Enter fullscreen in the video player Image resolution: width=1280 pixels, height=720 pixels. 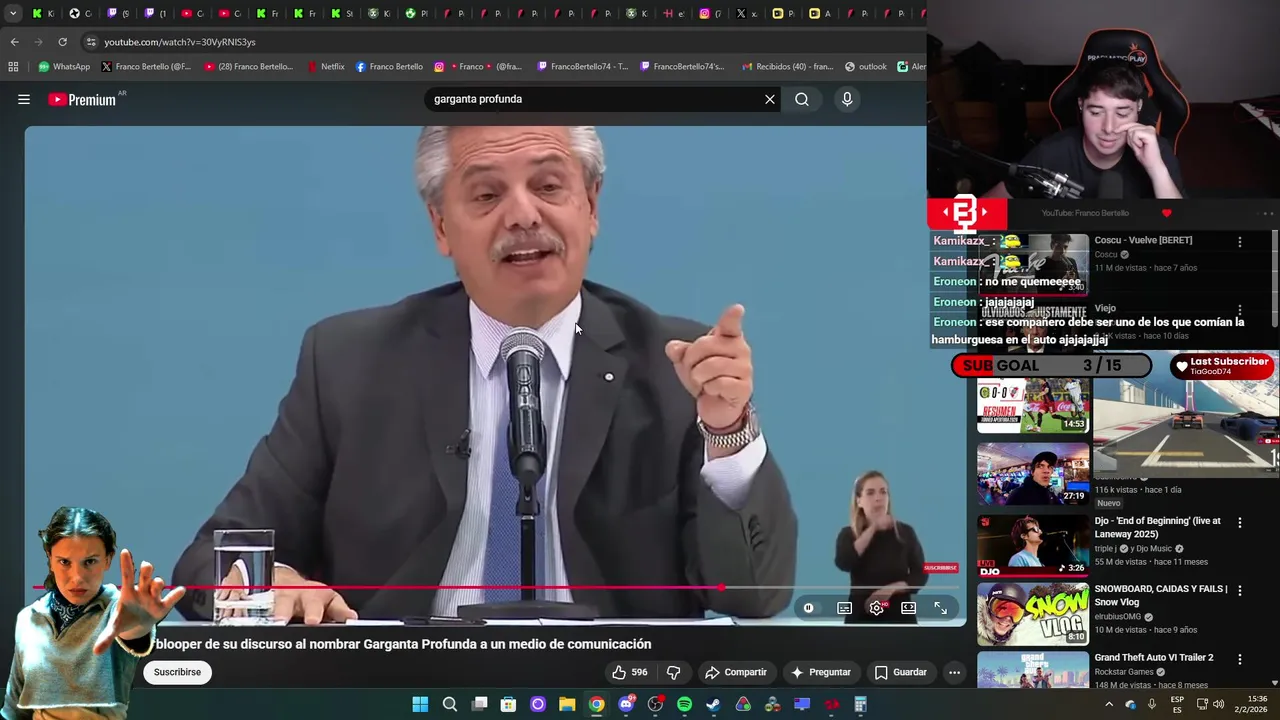[x=941, y=608]
